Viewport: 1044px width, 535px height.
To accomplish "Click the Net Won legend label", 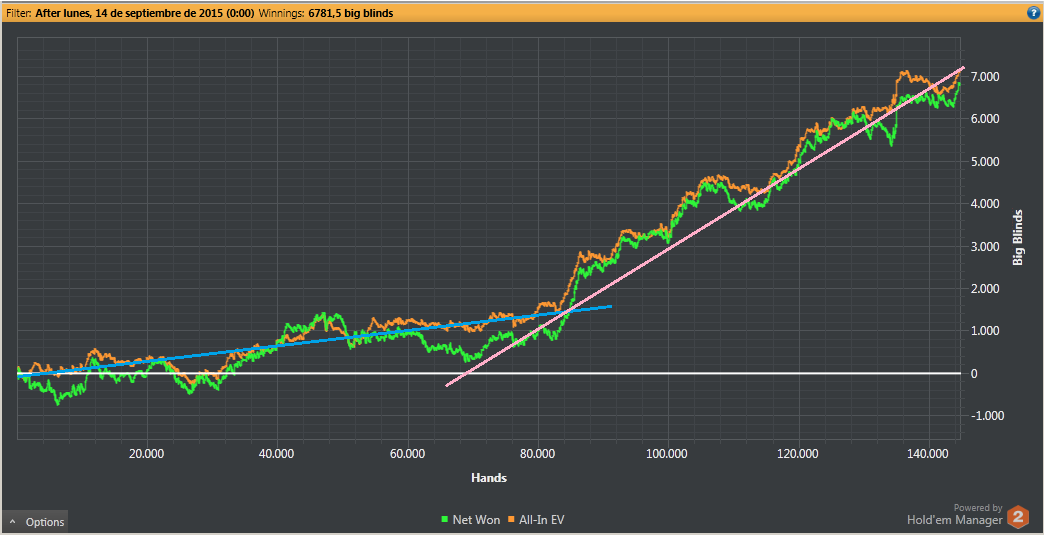I will point(476,519).
